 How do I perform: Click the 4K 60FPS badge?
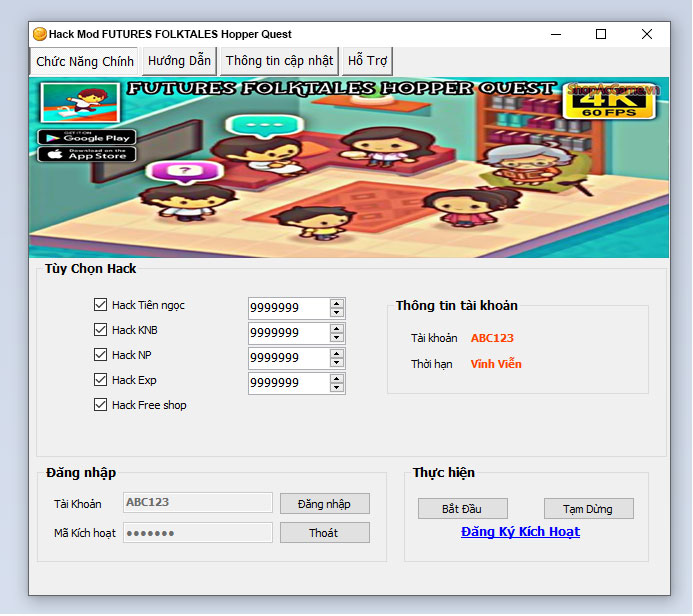[x=609, y=103]
